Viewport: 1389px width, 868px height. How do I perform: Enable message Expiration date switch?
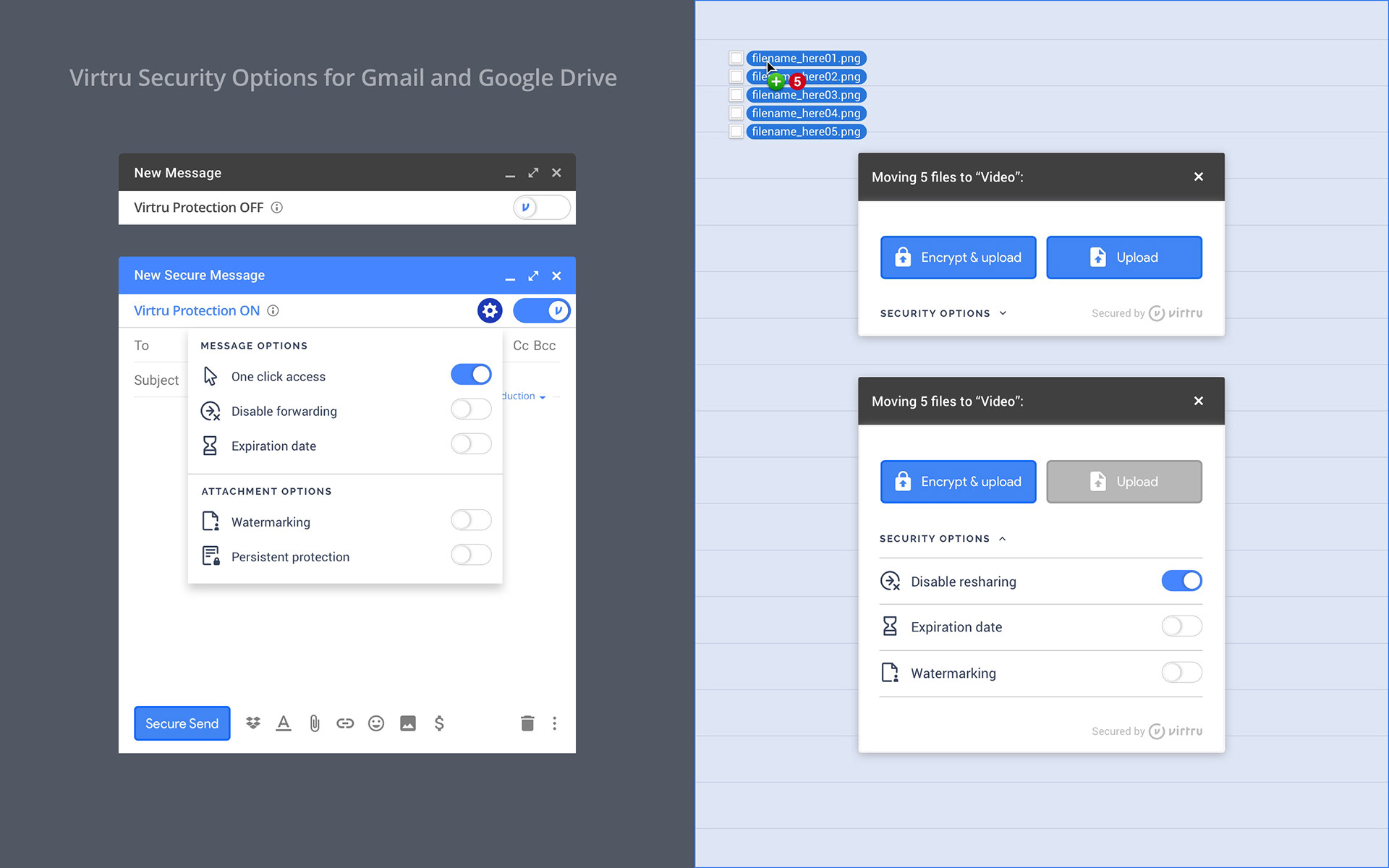[471, 444]
